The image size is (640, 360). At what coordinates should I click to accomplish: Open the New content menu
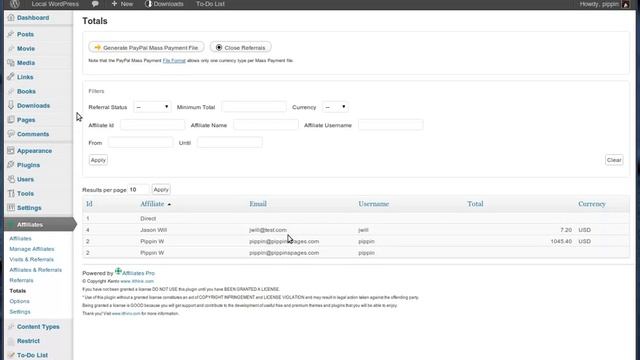[122, 4]
